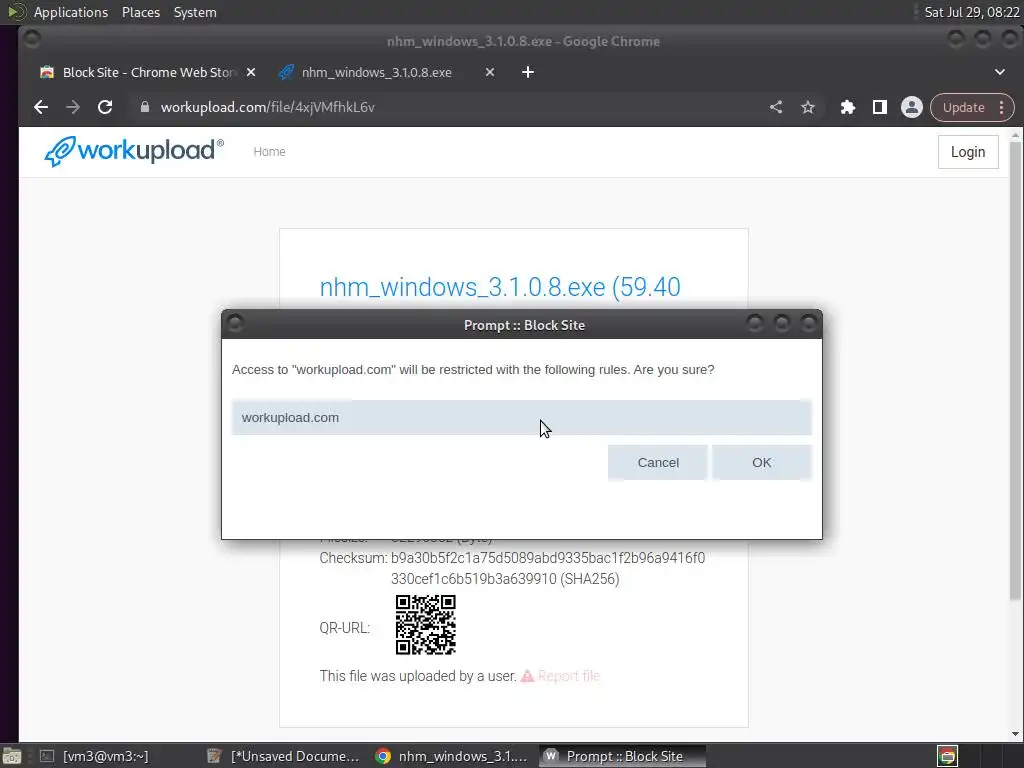The width and height of the screenshot is (1024, 768).
Task: Click the nhm_windows tab favicon
Action: [x=286, y=72]
